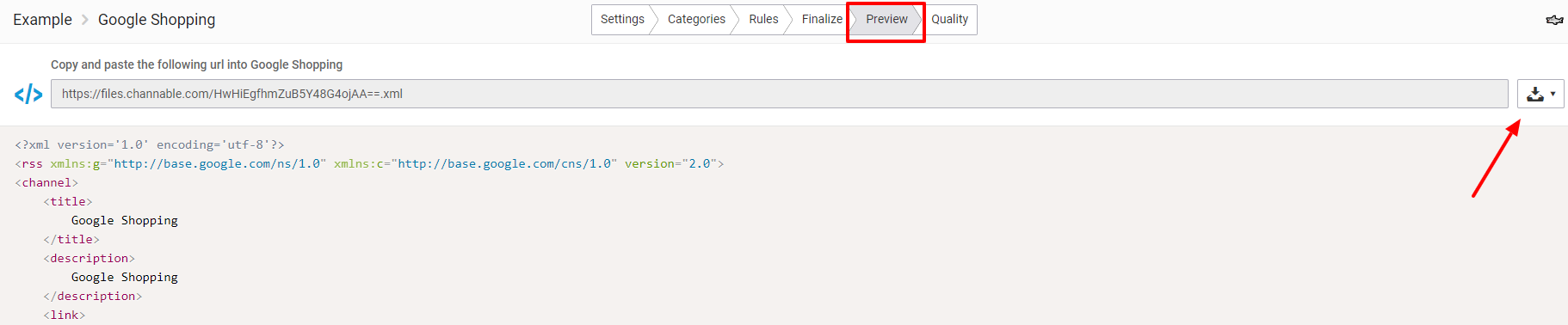1568x325 pixels.
Task: Switch to the Rules step
Action: [762, 20]
